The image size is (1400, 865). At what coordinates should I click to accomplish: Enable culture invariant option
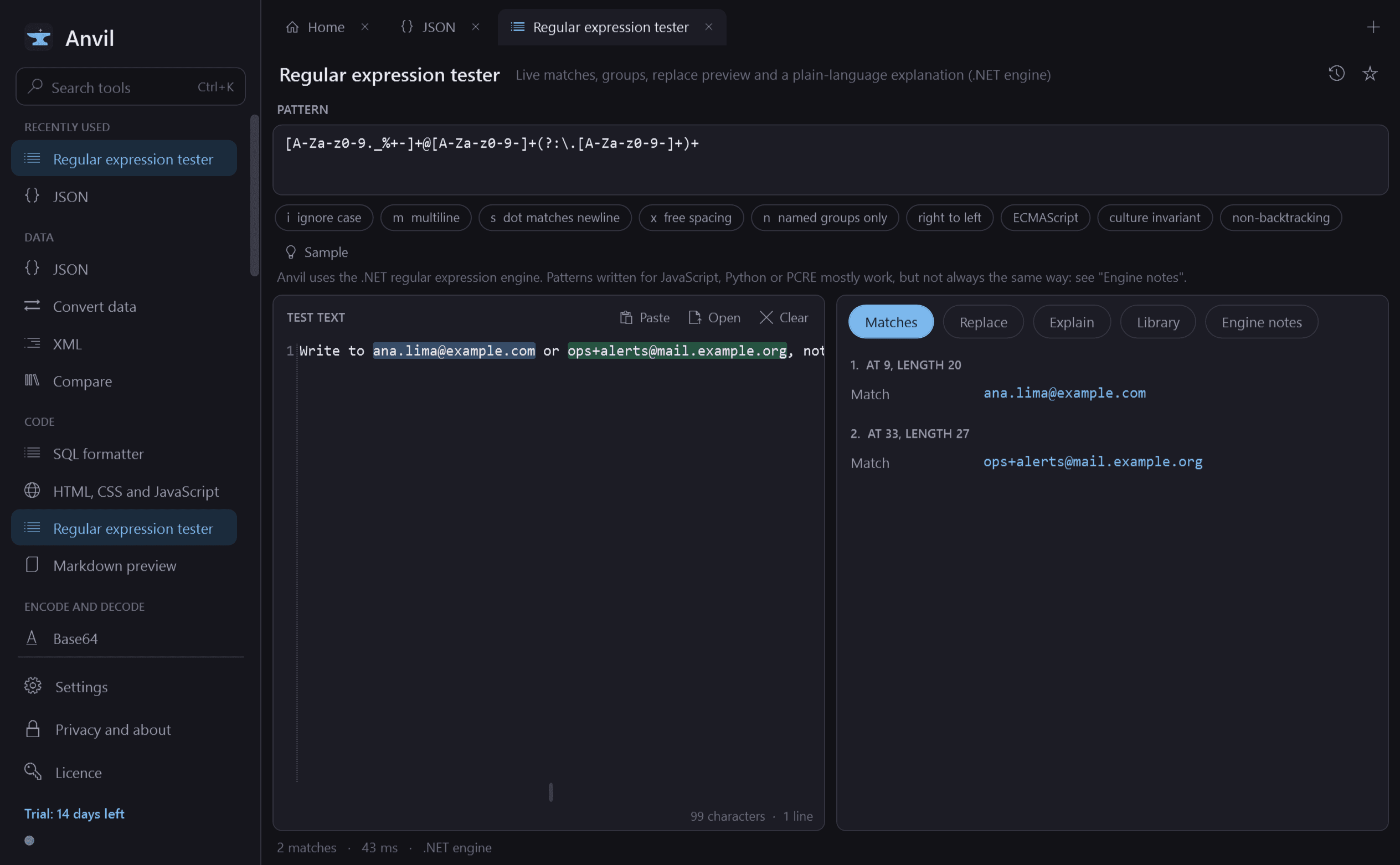[1155, 218]
